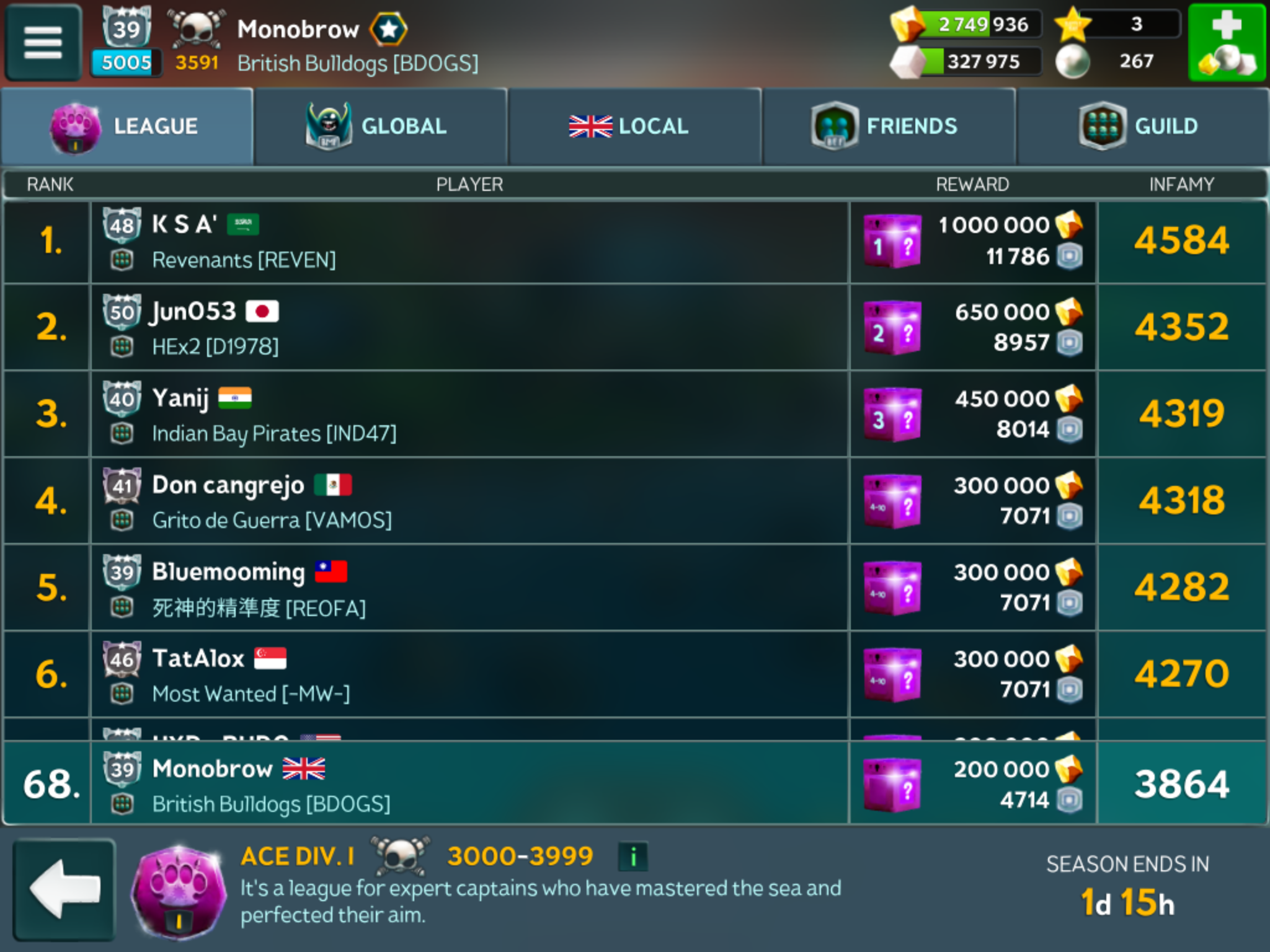Tap the Revenants guild emblem icon
Image resolution: width=1270 pixels, height=952 pixels.
tap(122, 260)
